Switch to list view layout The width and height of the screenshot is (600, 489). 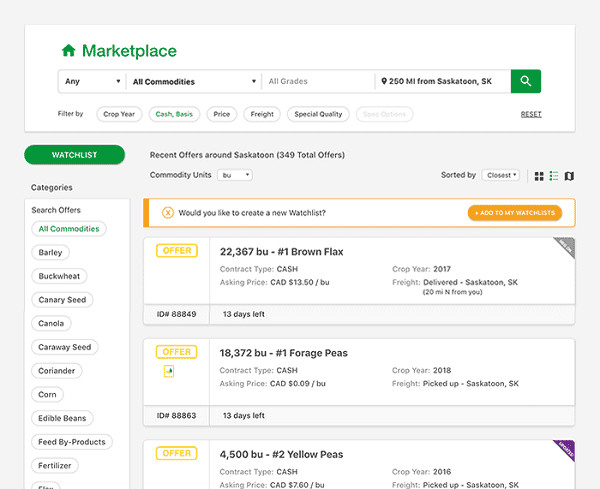click(554, 176)
